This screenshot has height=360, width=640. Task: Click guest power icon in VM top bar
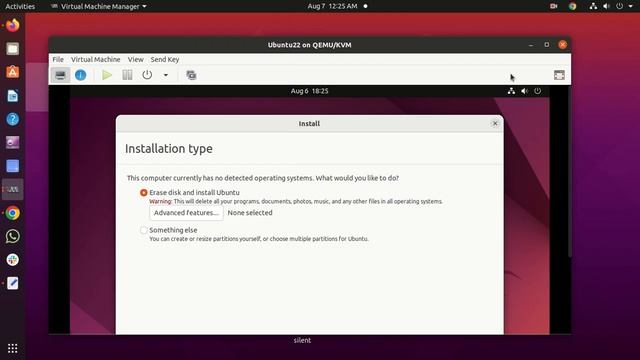(538, 91)
